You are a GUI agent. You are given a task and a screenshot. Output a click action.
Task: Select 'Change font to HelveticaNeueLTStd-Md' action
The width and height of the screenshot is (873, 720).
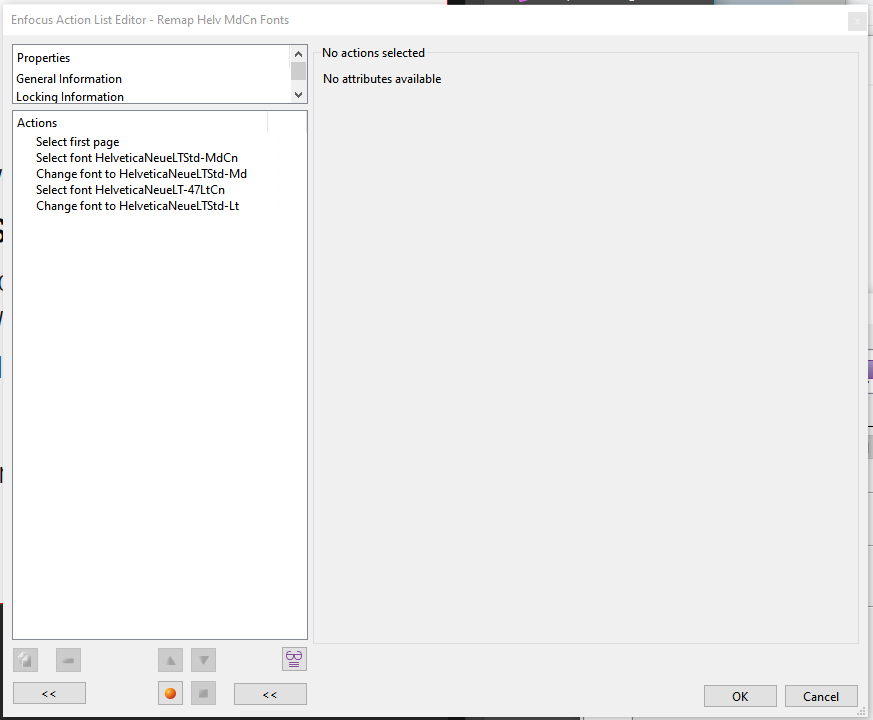point(141,174)
